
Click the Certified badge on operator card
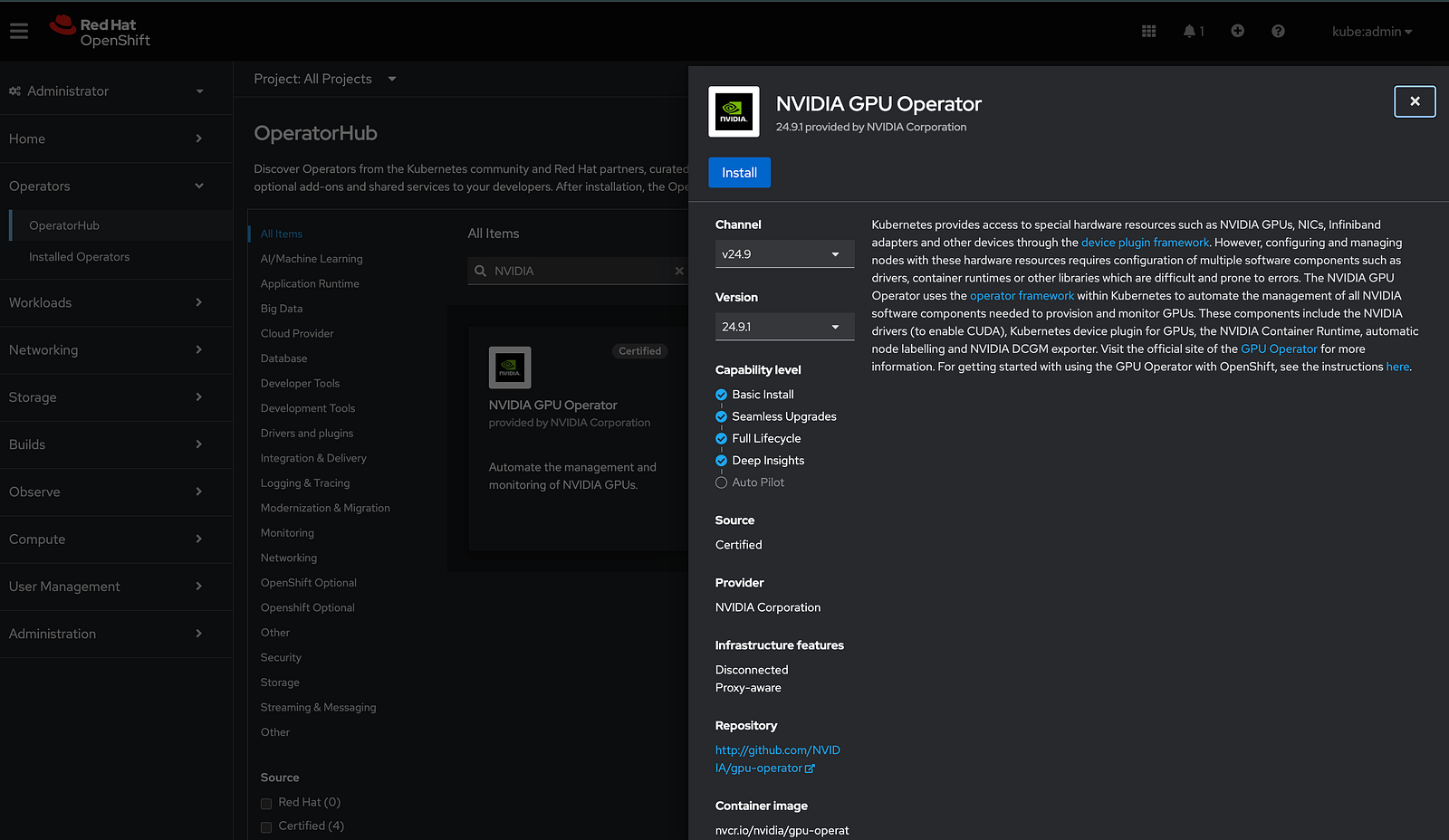[639, 351]
